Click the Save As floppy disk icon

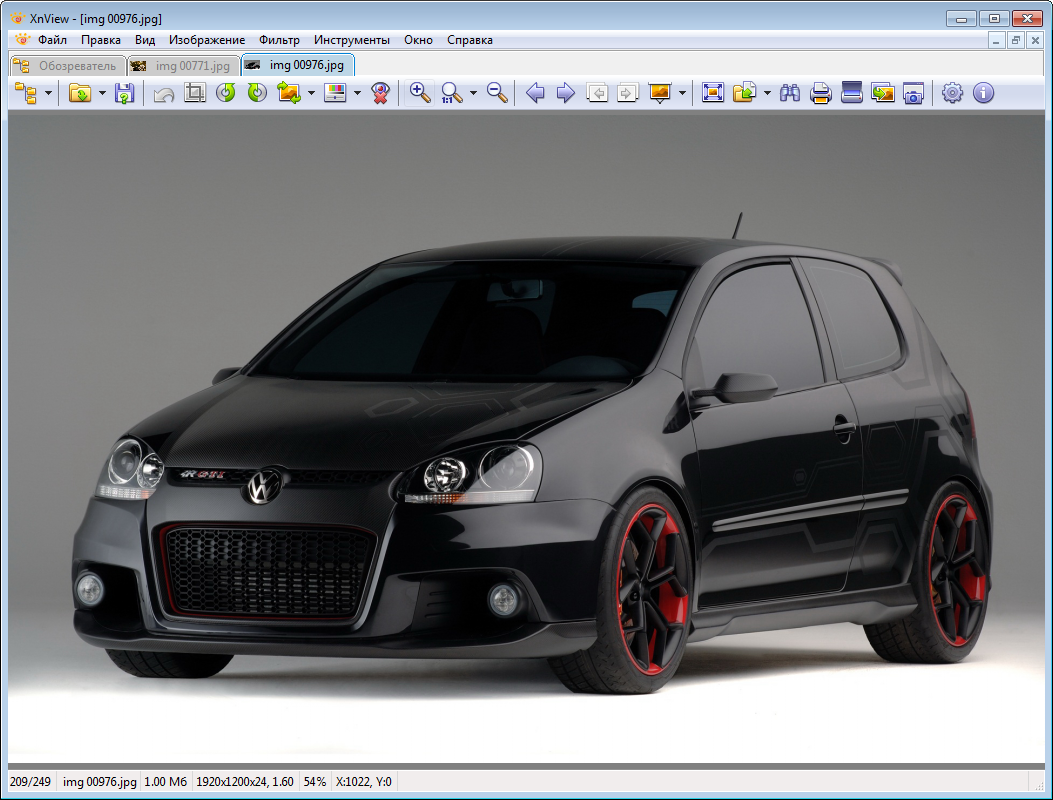click(x=124, y=93)
